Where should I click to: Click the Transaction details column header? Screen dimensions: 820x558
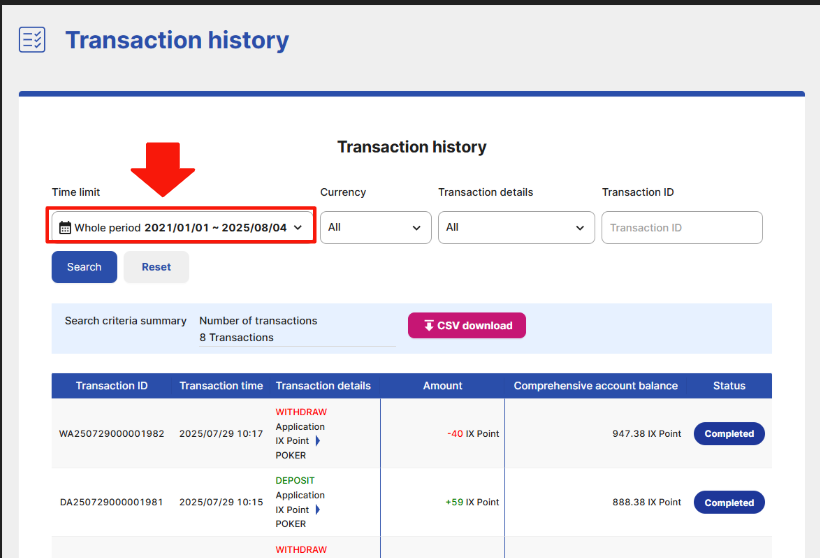[x=323, y=386]
